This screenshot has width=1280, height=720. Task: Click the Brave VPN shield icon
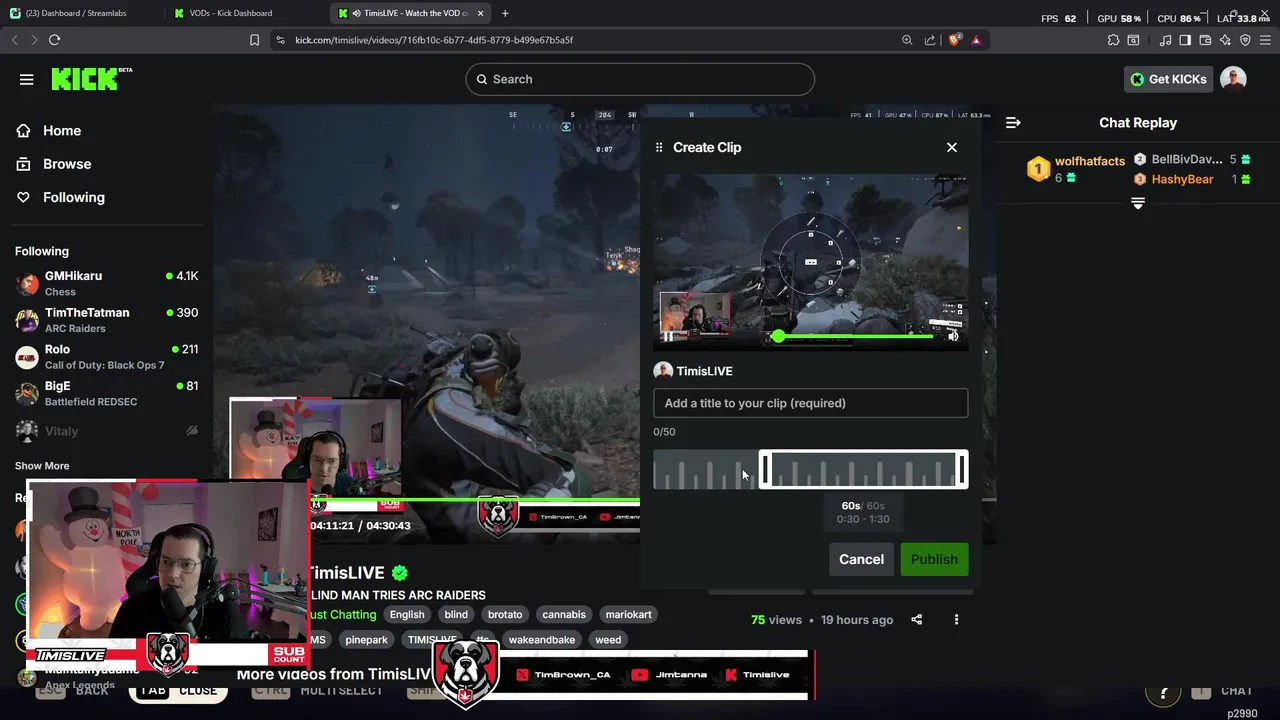point(1245,40)
